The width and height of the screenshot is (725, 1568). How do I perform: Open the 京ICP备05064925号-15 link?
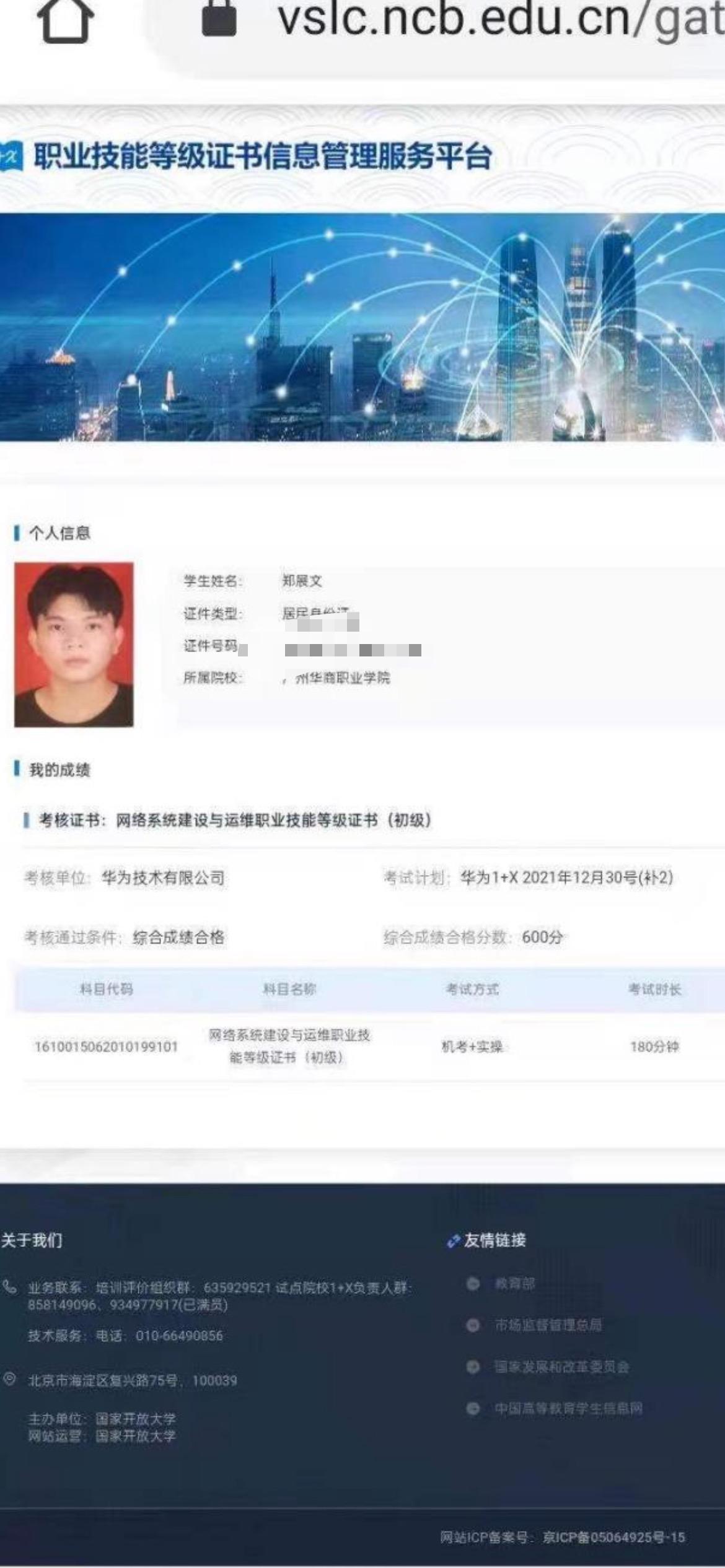pyautogui.click(x=614, y=1538)
